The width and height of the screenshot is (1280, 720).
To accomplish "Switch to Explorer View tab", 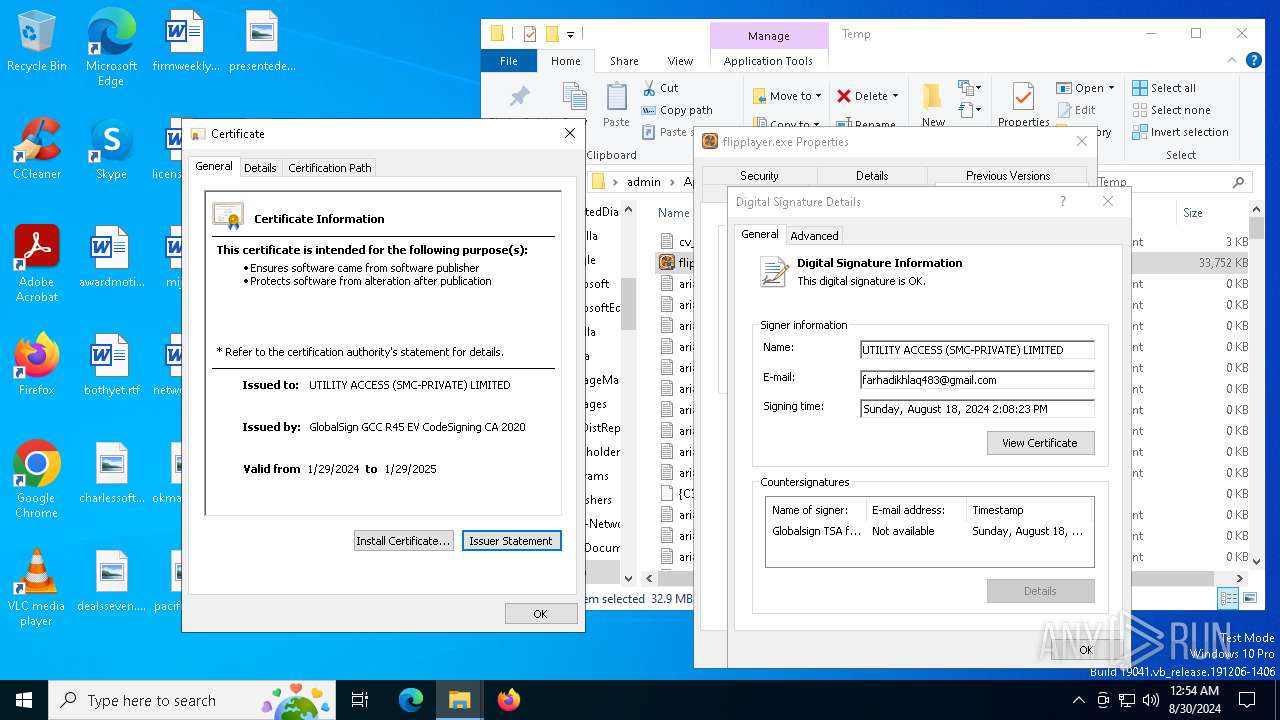I will tap(680, 61).
